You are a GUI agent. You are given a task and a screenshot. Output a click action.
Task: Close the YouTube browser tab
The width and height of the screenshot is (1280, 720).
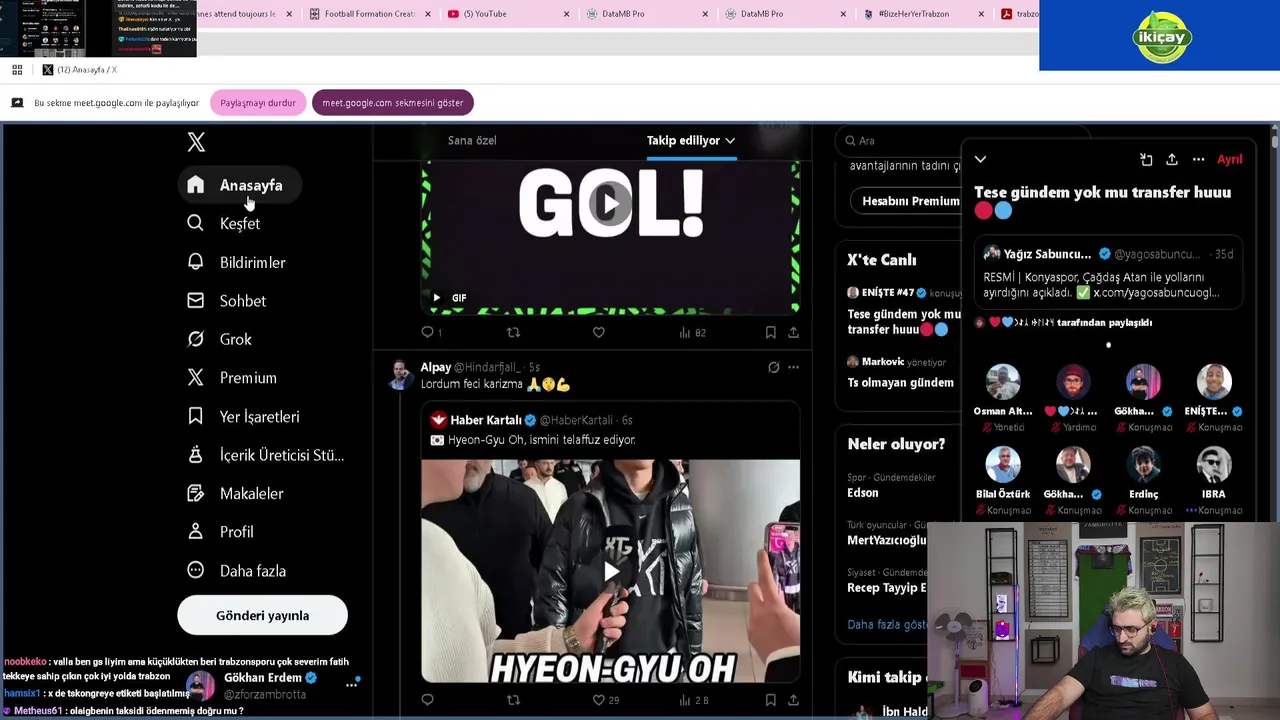click(x=567, y=14)
